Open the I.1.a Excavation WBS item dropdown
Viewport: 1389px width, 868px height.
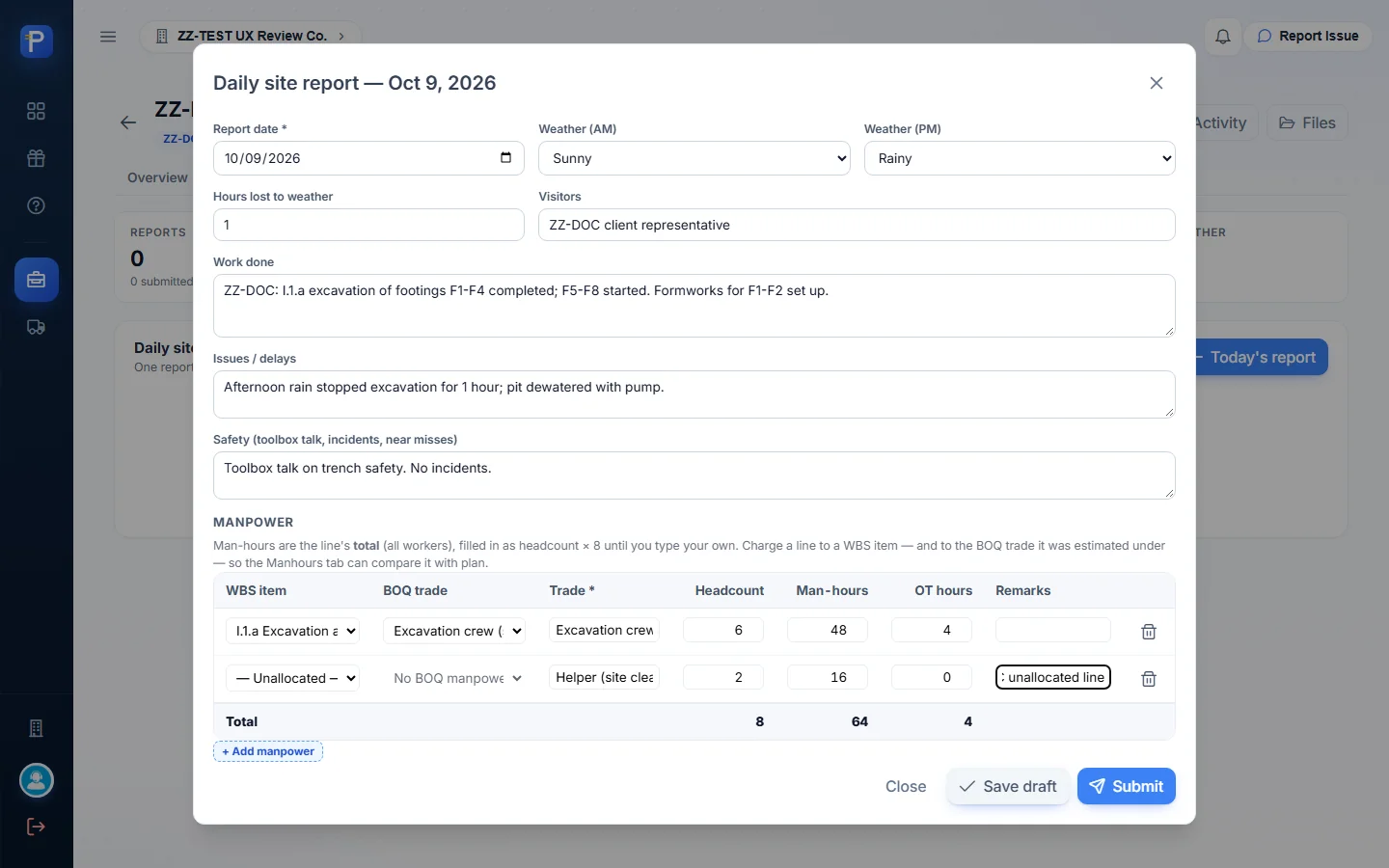click(293, 631)
